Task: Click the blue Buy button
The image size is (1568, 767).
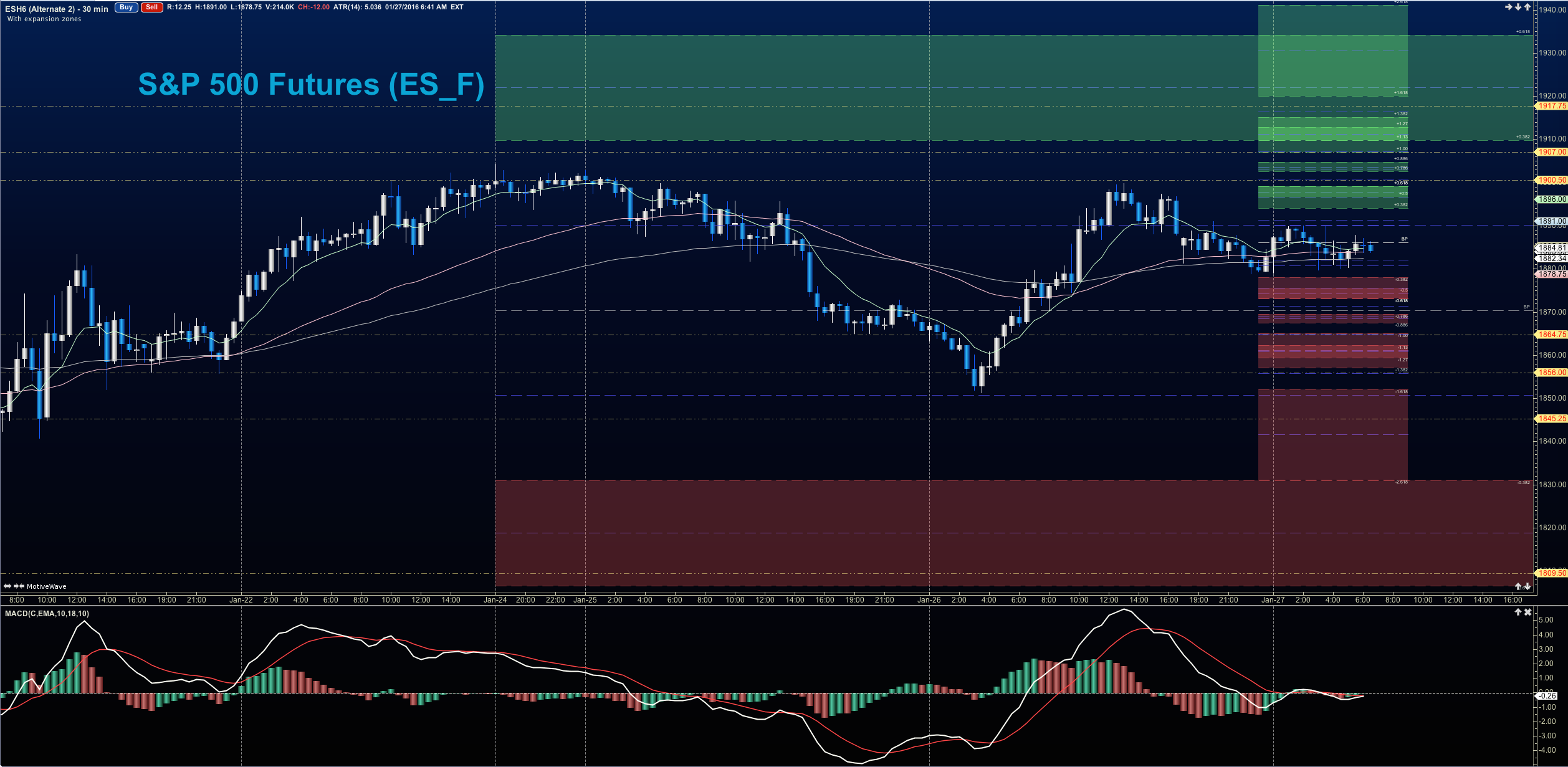Action: [x=126, y=7]
